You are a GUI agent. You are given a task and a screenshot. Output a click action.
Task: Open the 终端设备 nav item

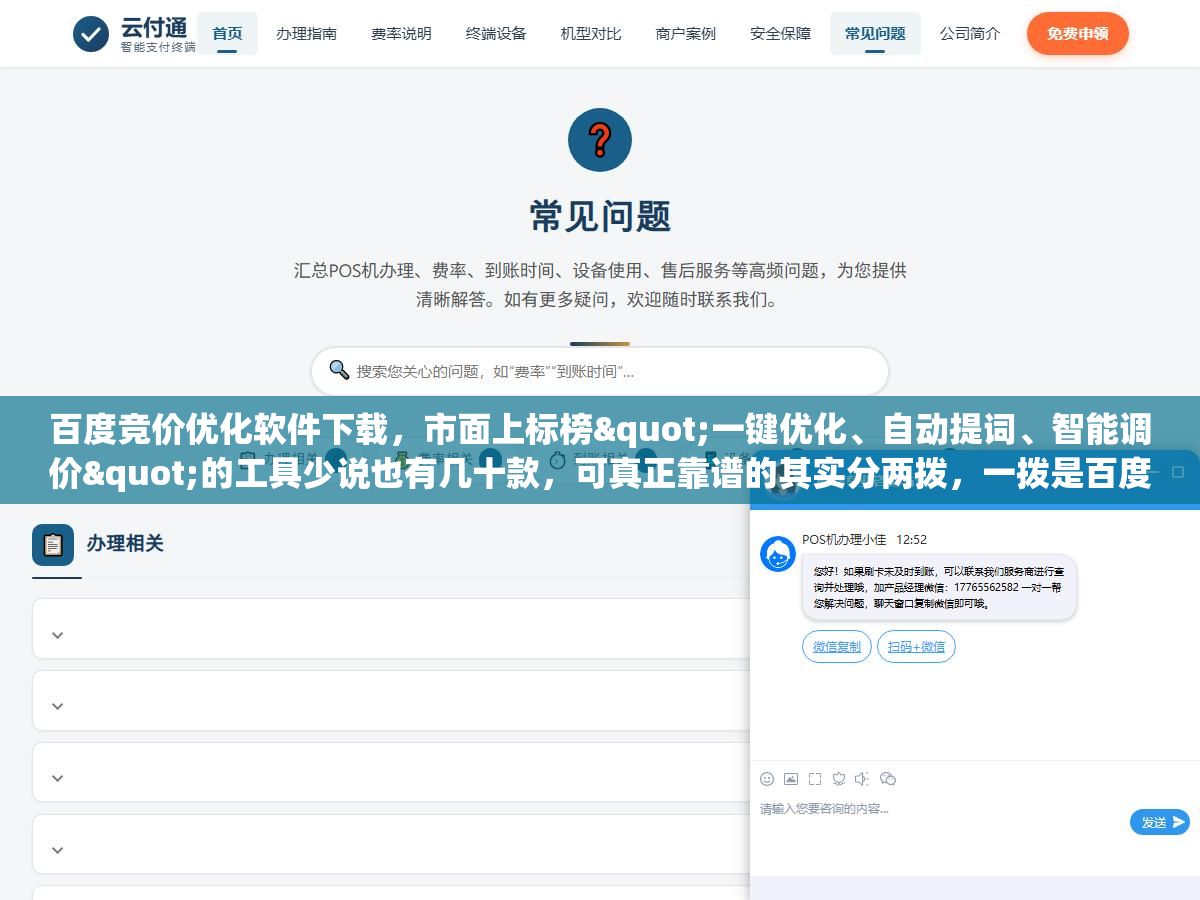tap(496, 34)
